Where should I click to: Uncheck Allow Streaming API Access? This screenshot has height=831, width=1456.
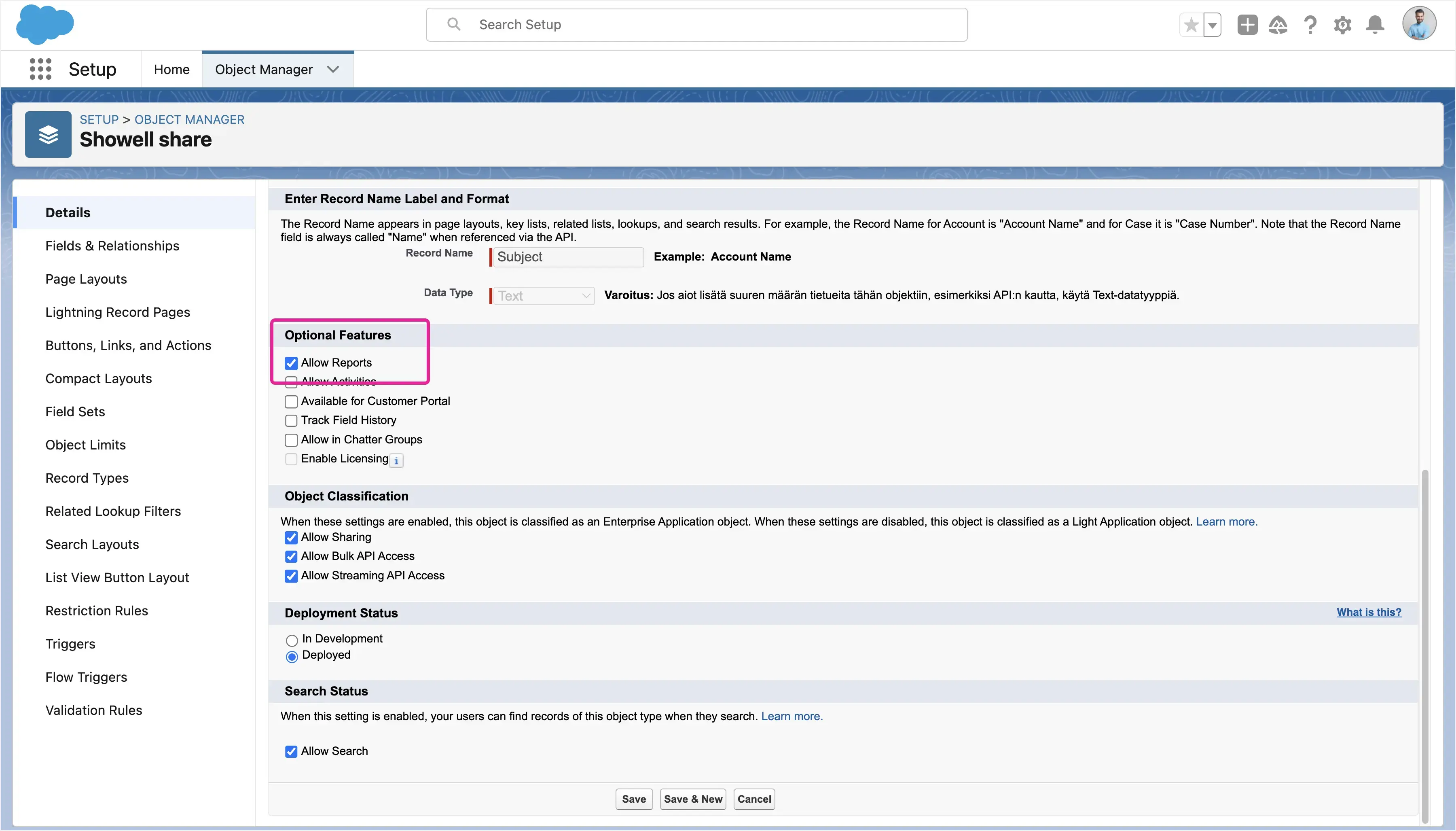(x=291, y=576)
